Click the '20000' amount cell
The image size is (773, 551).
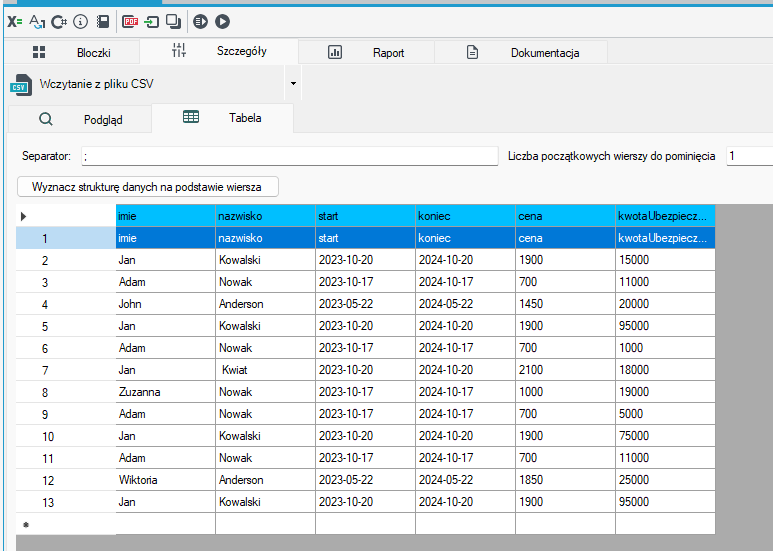(666, 304)
